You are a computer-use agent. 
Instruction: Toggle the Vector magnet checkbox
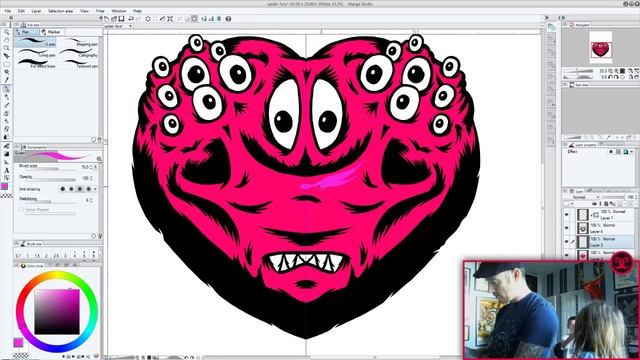pyautogui.click(x=21, y=209)
